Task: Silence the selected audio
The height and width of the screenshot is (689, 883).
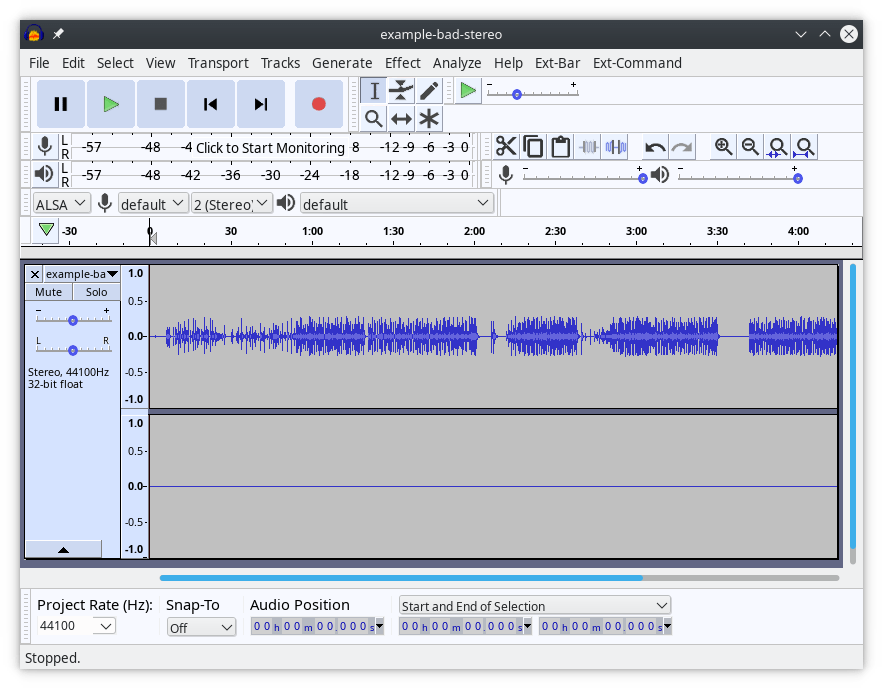Action: click(616, 146)
